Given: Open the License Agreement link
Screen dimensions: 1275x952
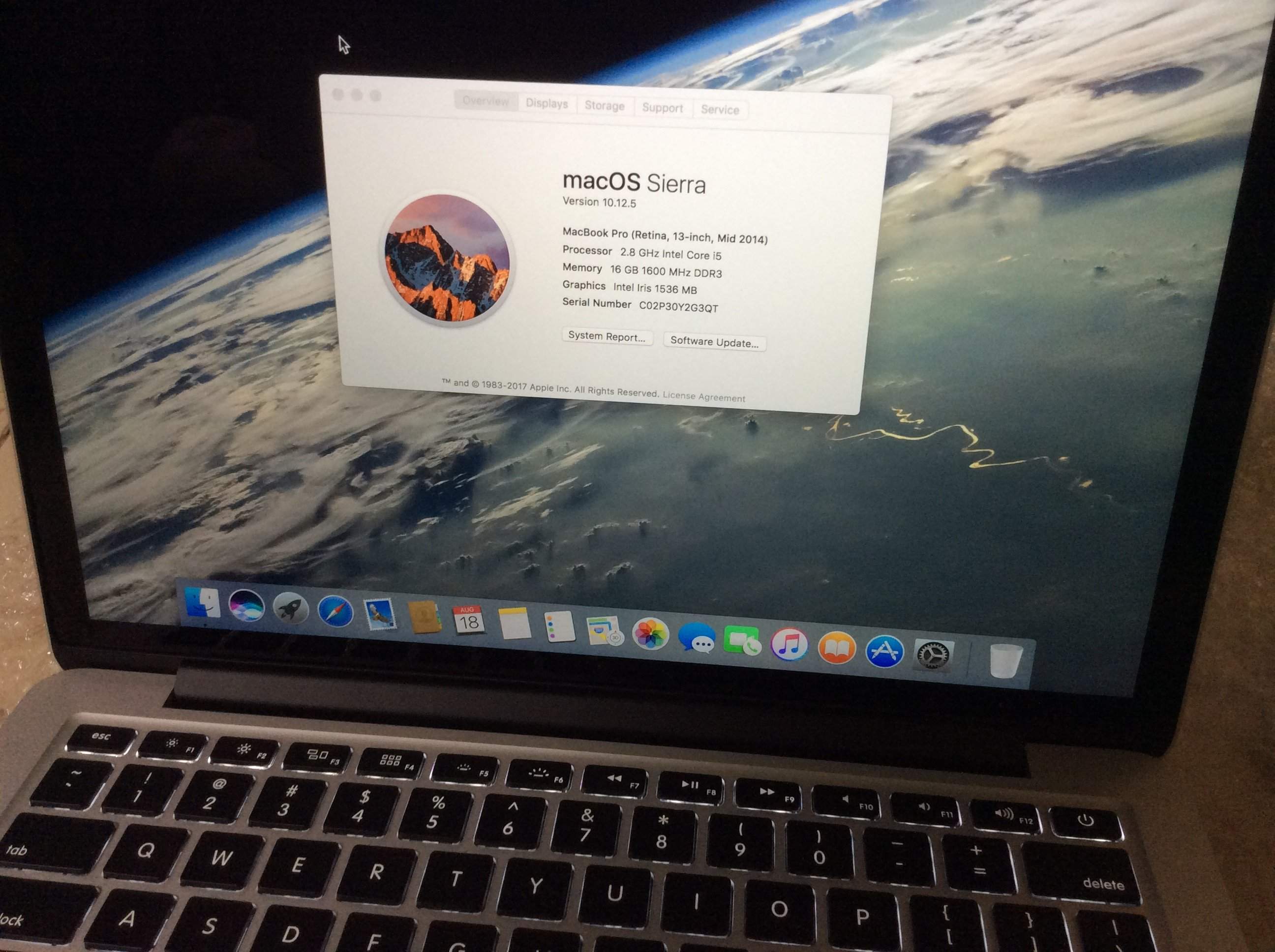Looking at the screenshot, I should tap(704, 397).
